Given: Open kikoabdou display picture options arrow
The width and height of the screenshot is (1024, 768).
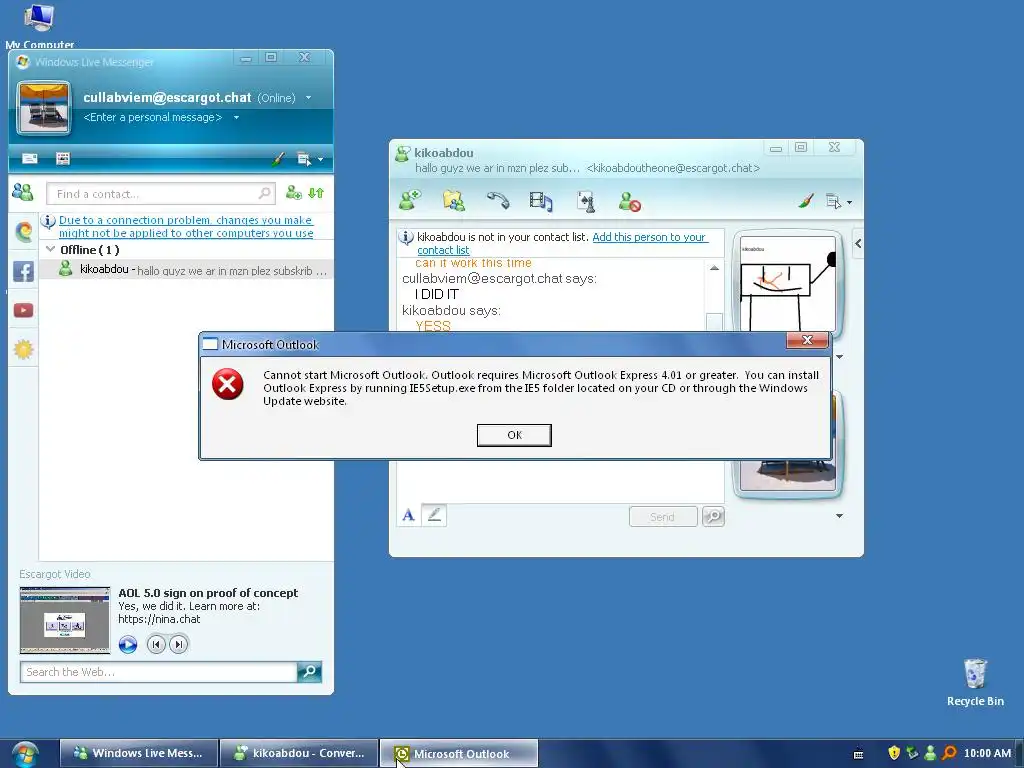Looking at the screenshot, I should click(x=839, y=357).
